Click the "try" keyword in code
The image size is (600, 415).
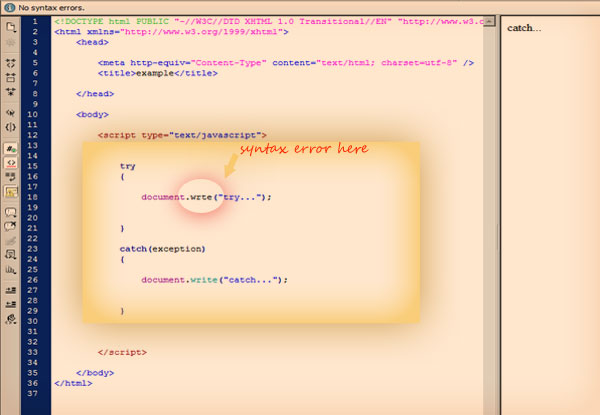127,166
